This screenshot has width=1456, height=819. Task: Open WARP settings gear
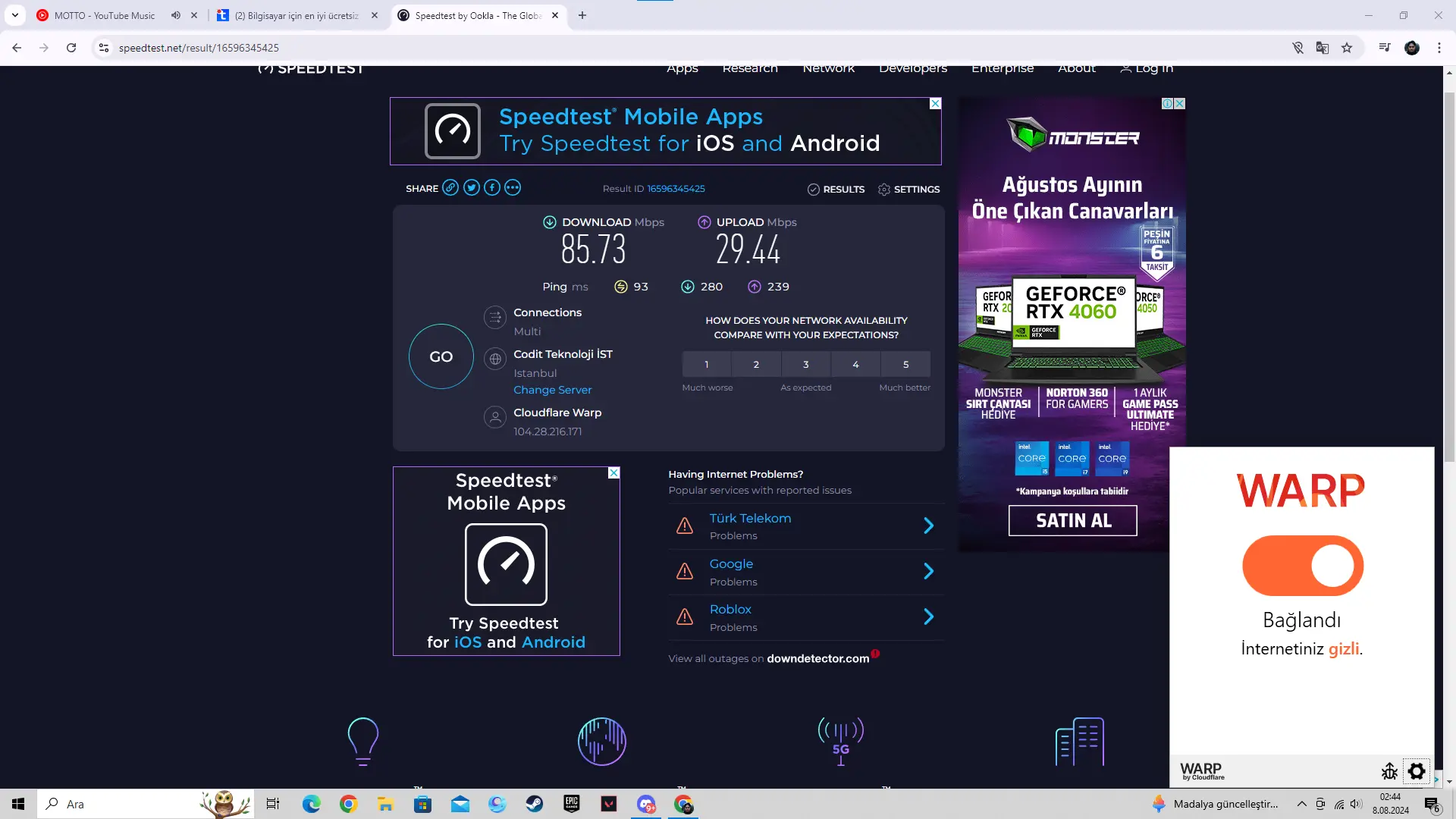pos(1417,771)
